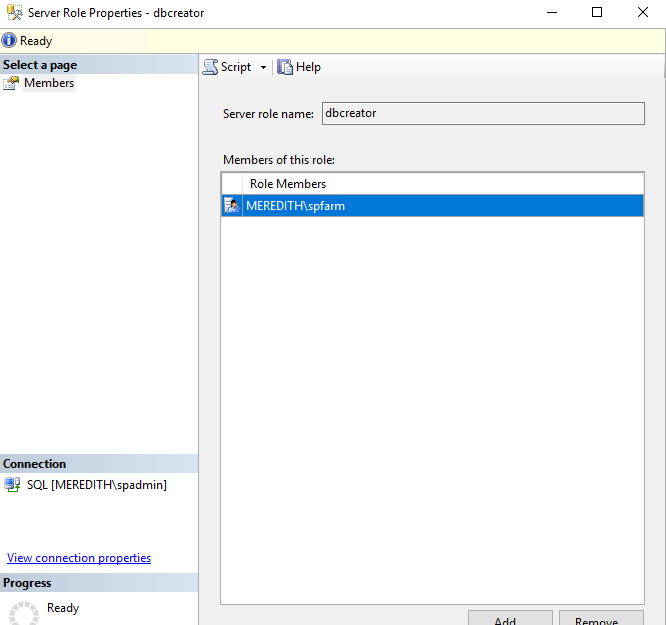The height and width of the screenshot is (625, 666).
Task: Click the Server role name field
Action: tap(483, 113)
